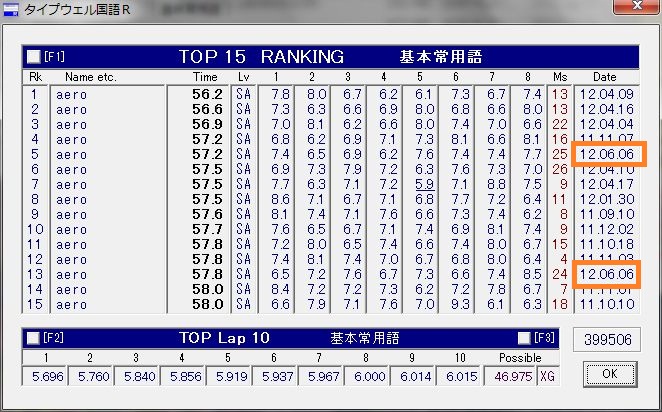Select the time 56.6 in rank 2
662x412 pixels.
(207, 109)
